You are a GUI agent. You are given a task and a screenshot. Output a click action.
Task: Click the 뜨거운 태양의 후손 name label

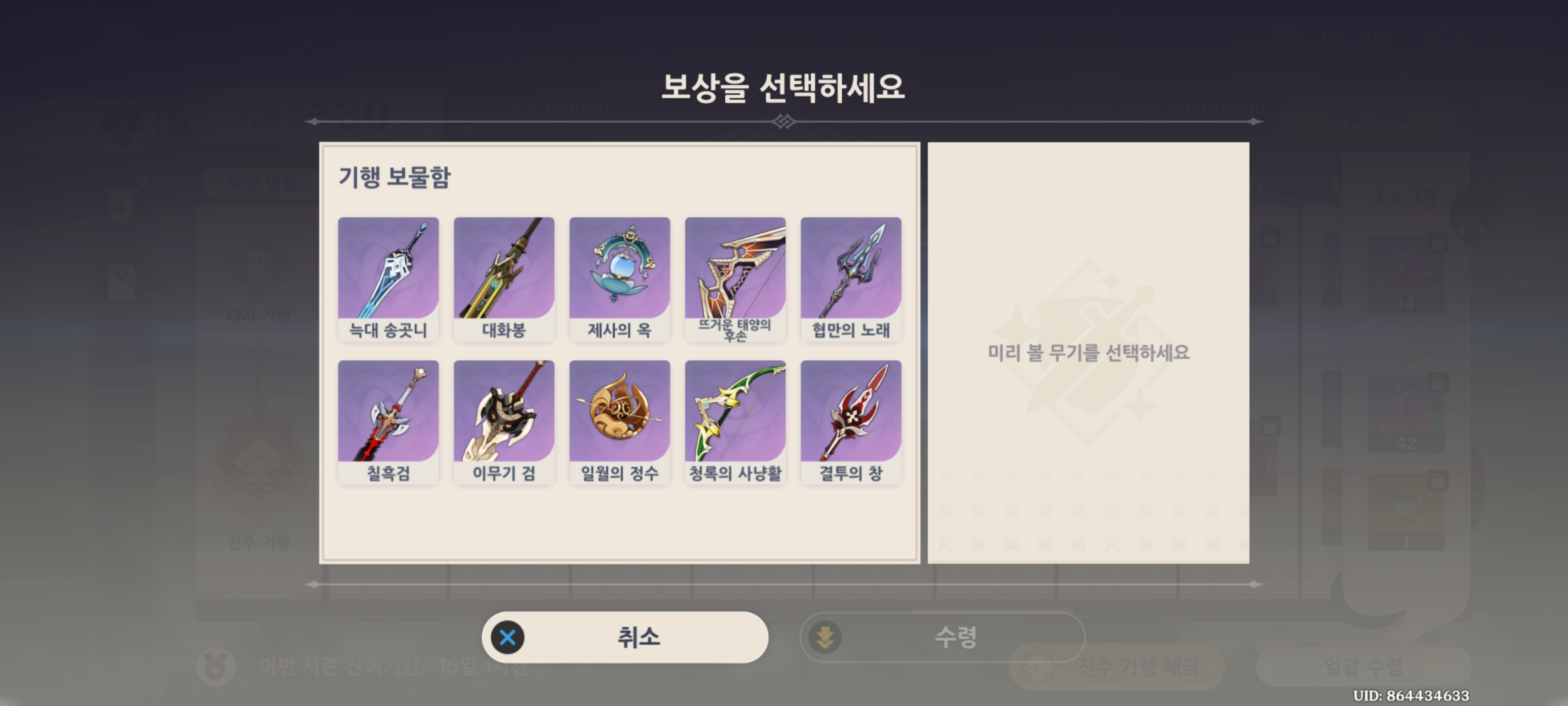(735, 330)
